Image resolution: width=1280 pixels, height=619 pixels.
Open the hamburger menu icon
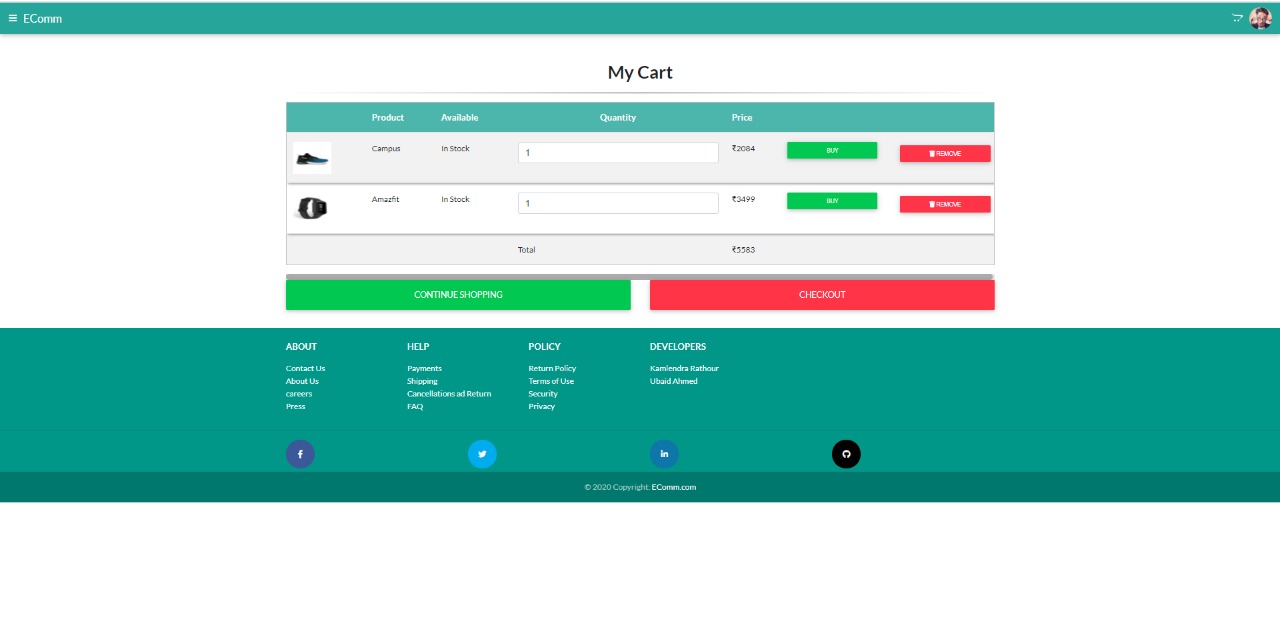coord(13,18)
